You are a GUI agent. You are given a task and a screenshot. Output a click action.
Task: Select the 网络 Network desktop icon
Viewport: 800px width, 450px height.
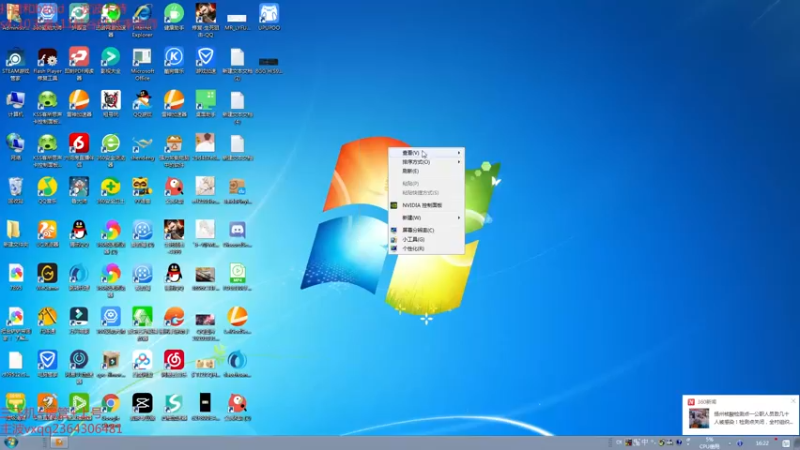point(15,147)
